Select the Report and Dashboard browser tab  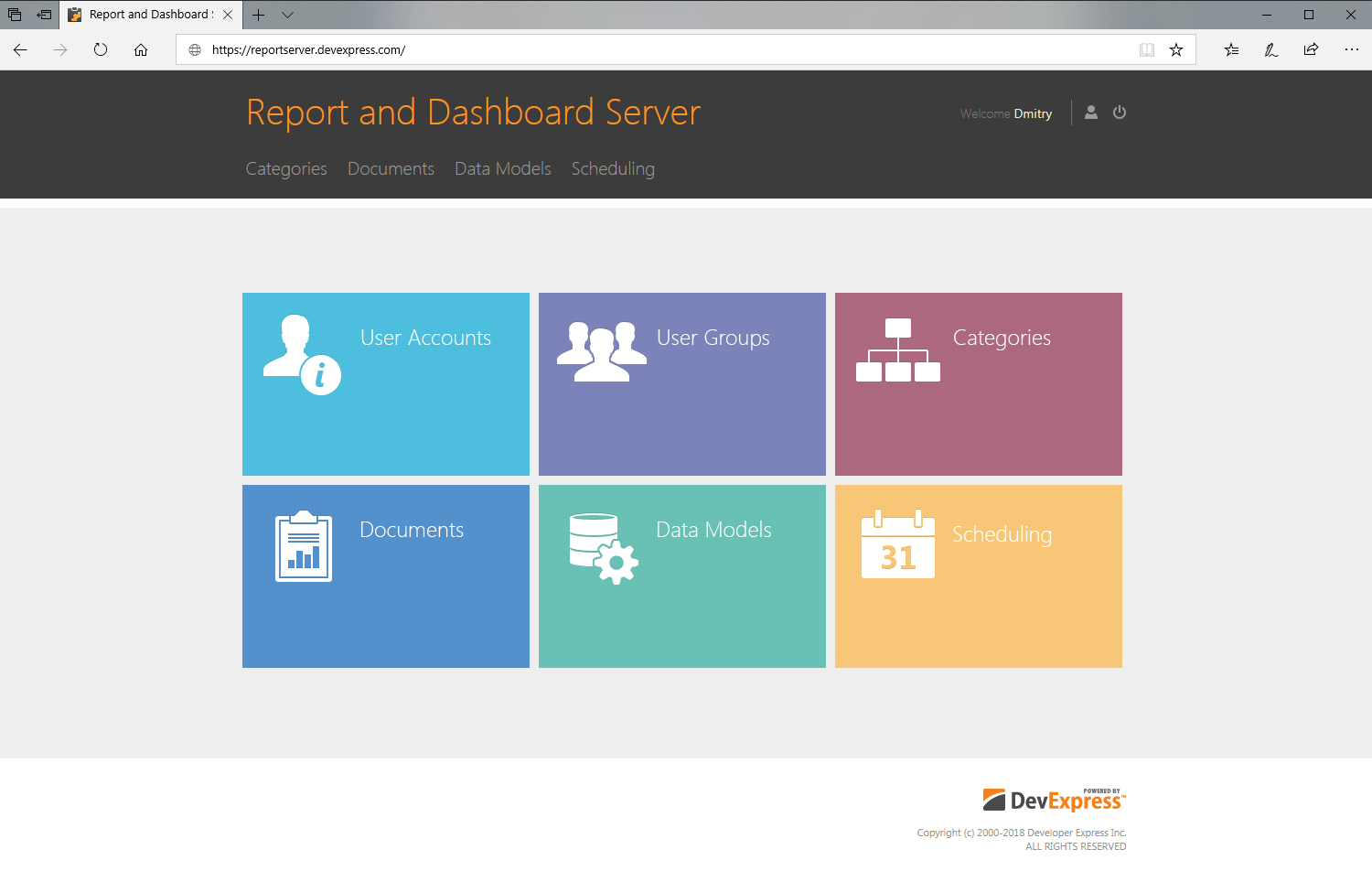pyautogui.click(x=151, y=15)
